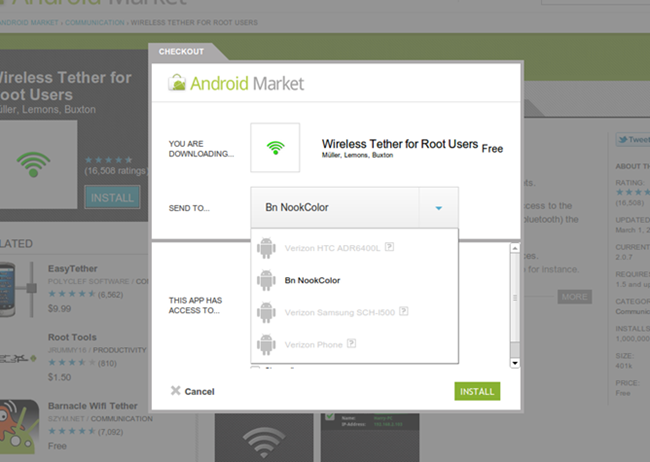Click wifi screenshot thumbnail below dialog
650x462 pixels.
tap(264, 438)
